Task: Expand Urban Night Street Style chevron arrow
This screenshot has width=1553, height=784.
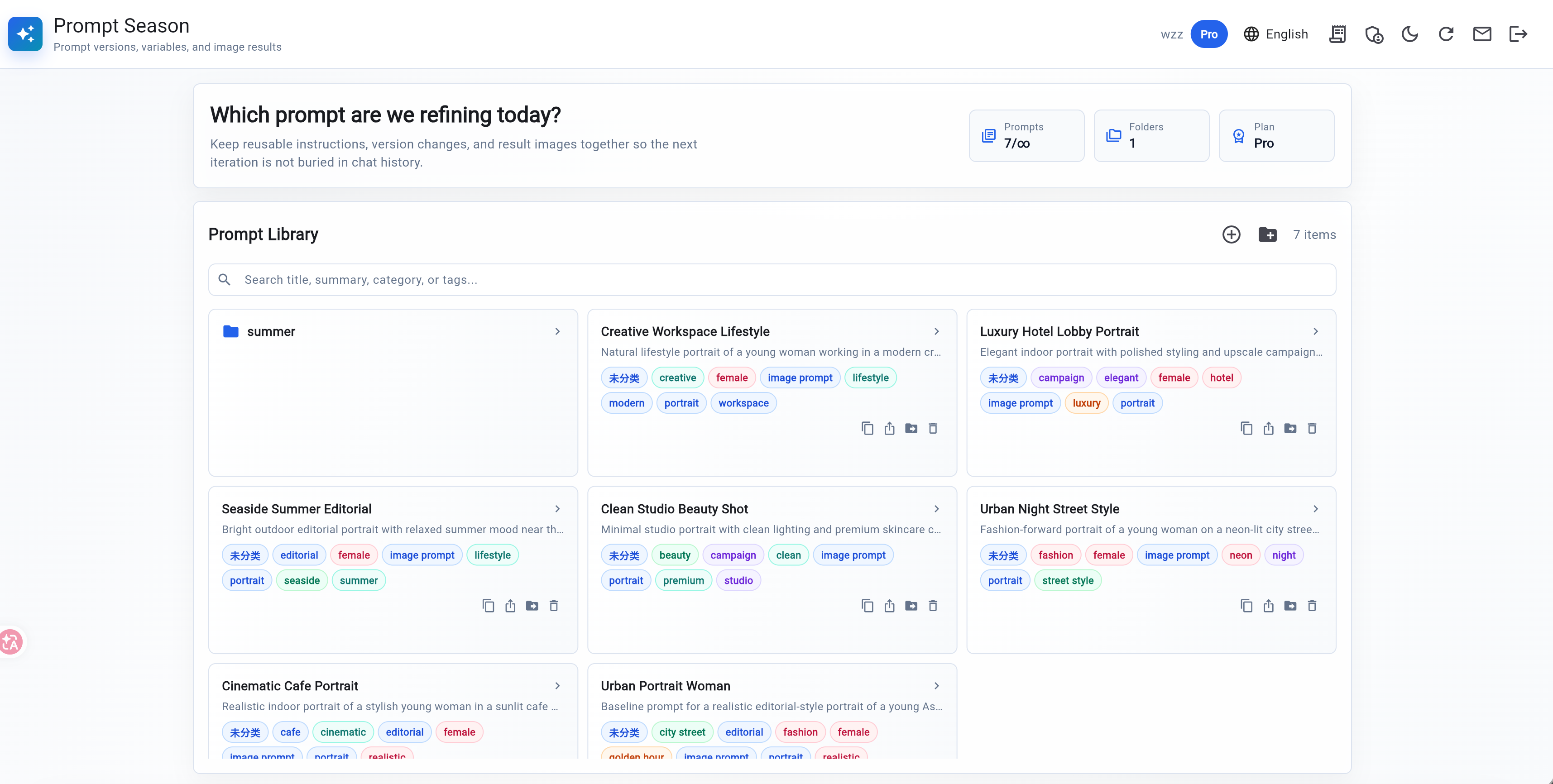Action: pos(1316,509)
